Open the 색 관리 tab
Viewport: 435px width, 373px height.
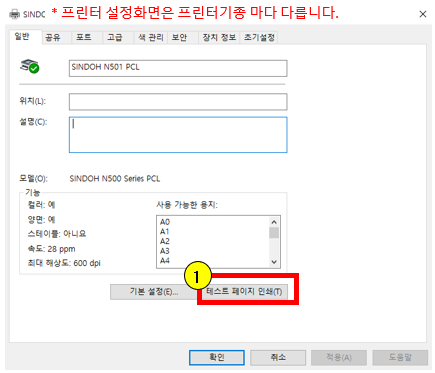click(x=150, y=38)
